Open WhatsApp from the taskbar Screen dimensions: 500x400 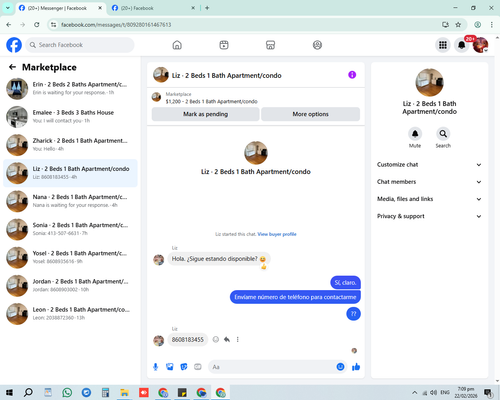tap(67, 393)
